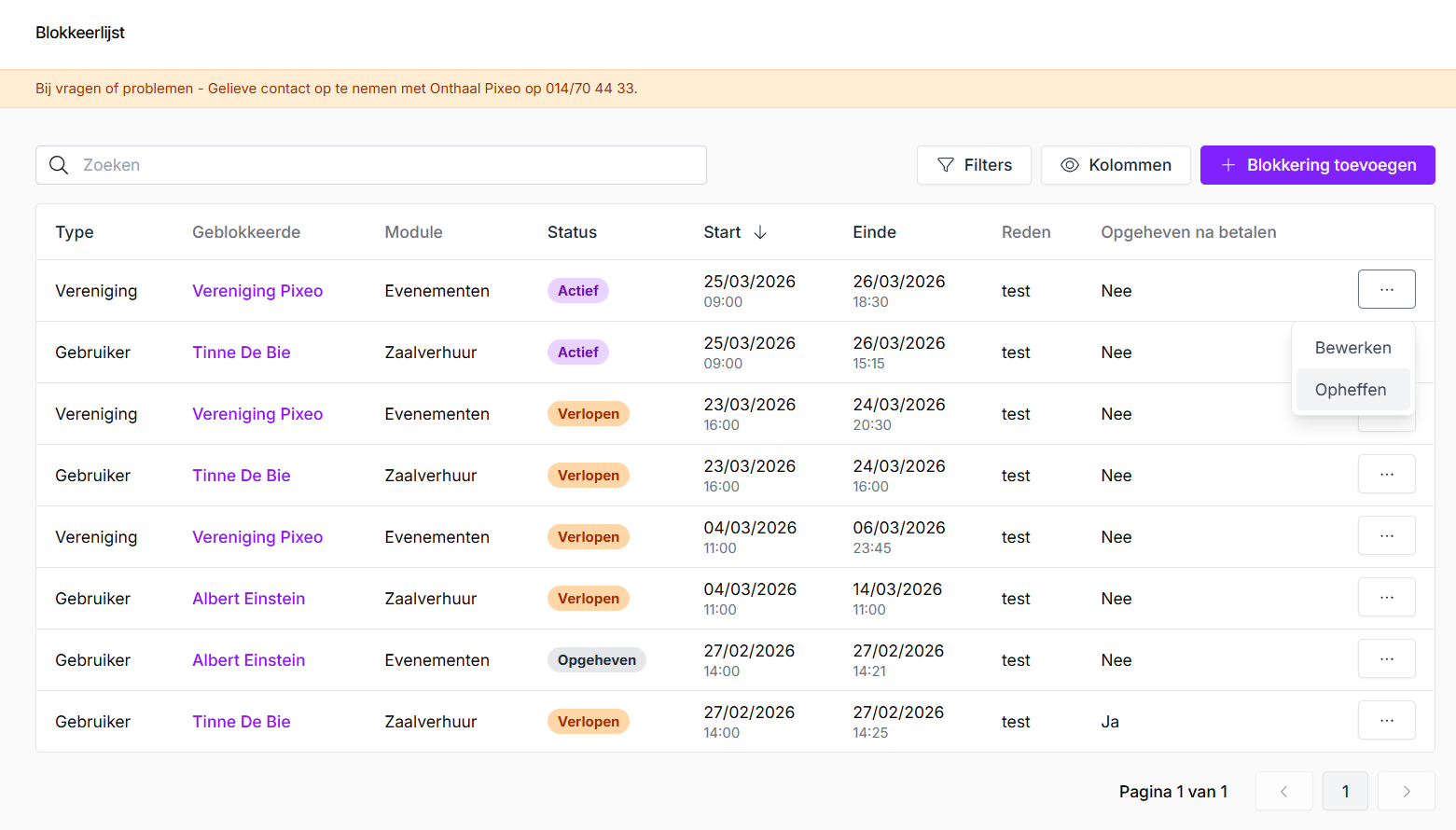
Task: Toggle sort arrow on Start column
Action: [760, 232]
